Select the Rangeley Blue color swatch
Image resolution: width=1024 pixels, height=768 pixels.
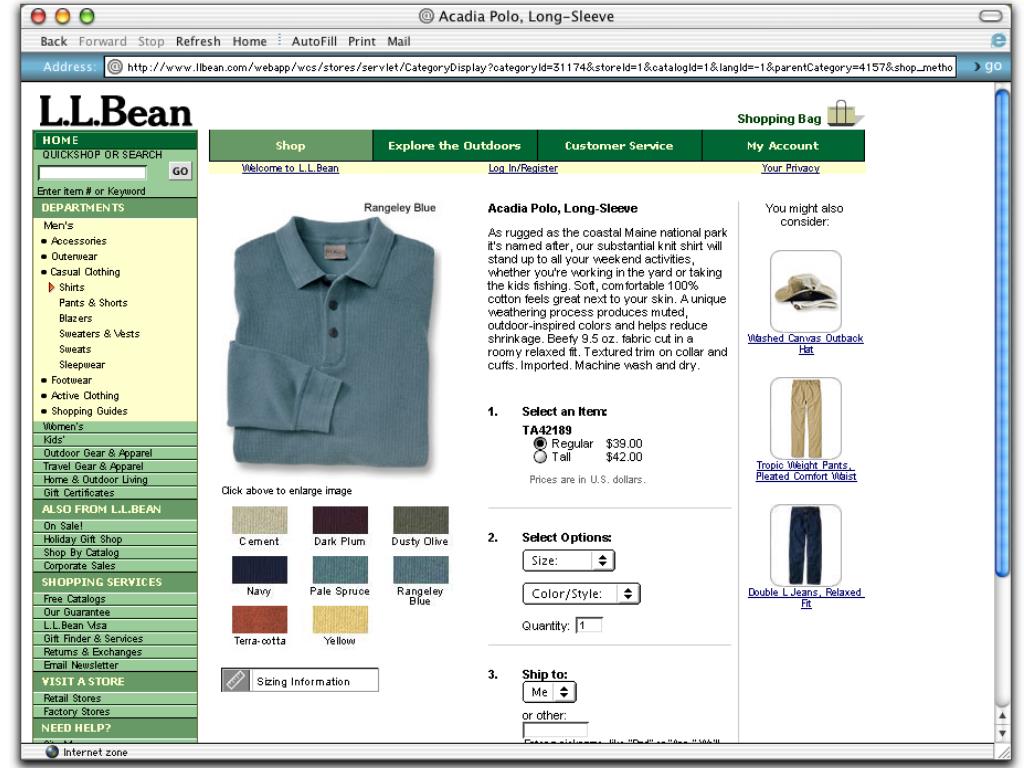[421, 569]
